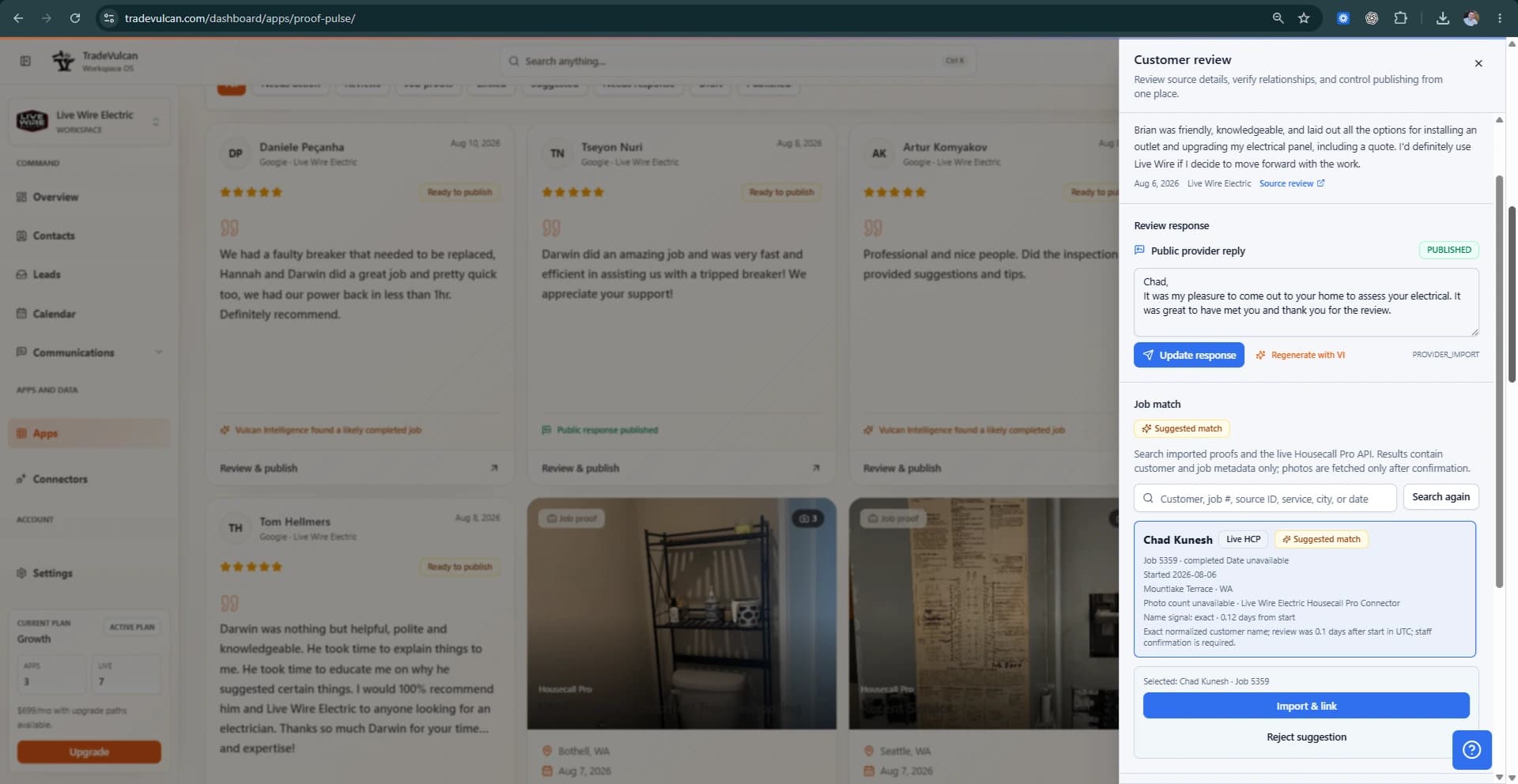Open the browser downloads icon

click(x=1443, y=18)
